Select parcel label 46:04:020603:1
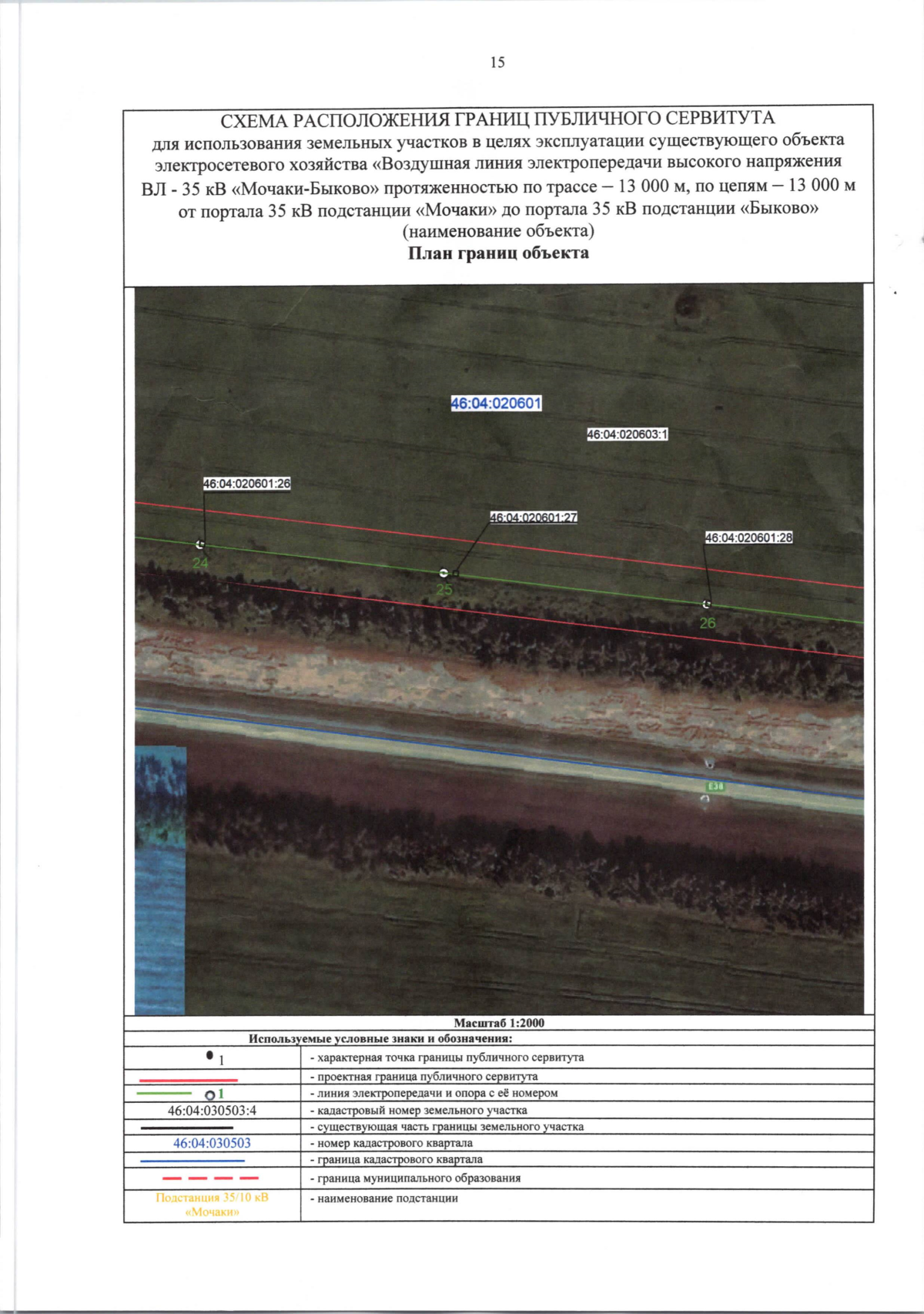The height and width of the screenshot is (1314, 924). coord(627,434)
